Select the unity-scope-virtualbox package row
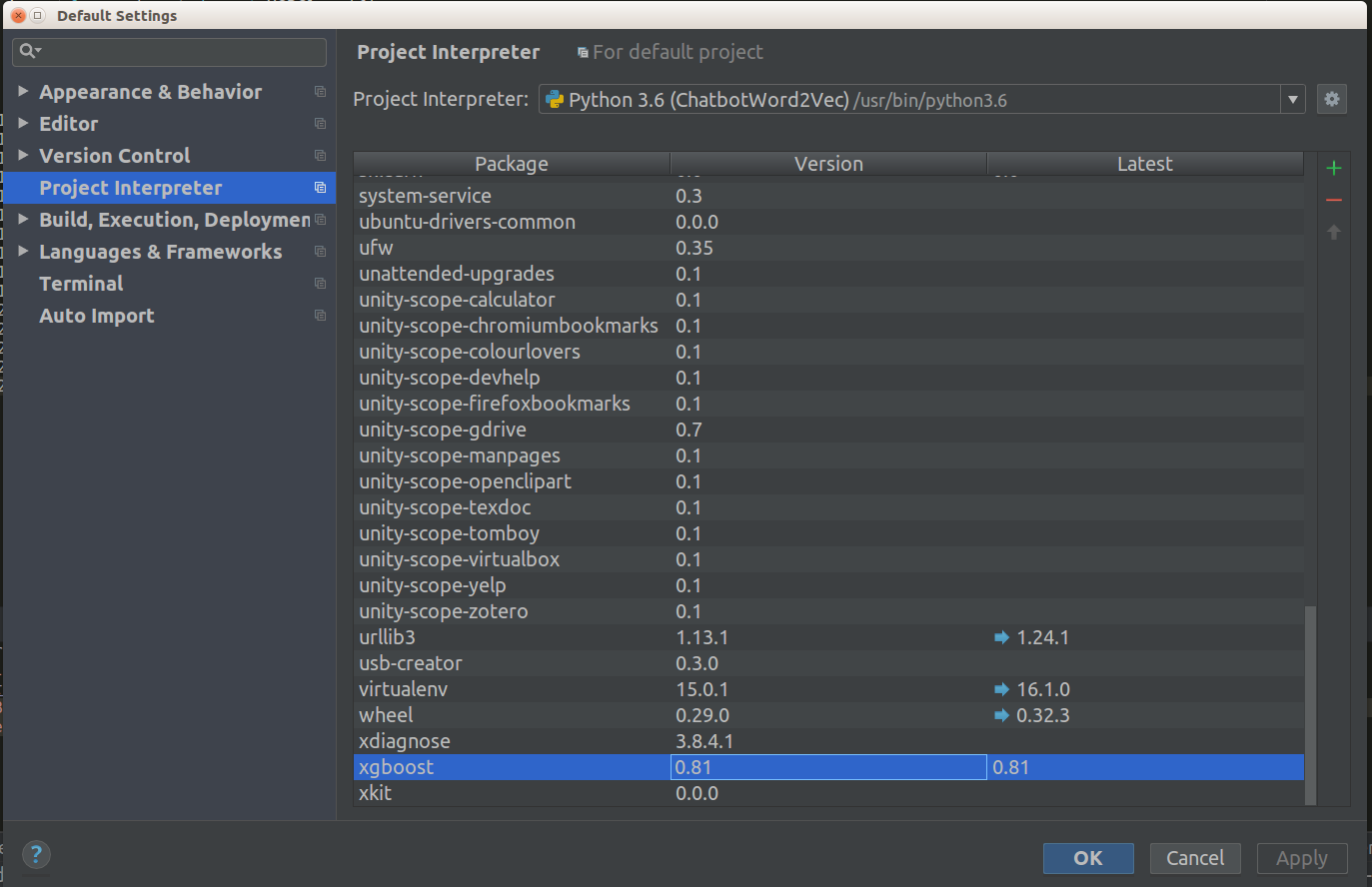Screen dimensions: 1372x887 coord(828,559)
